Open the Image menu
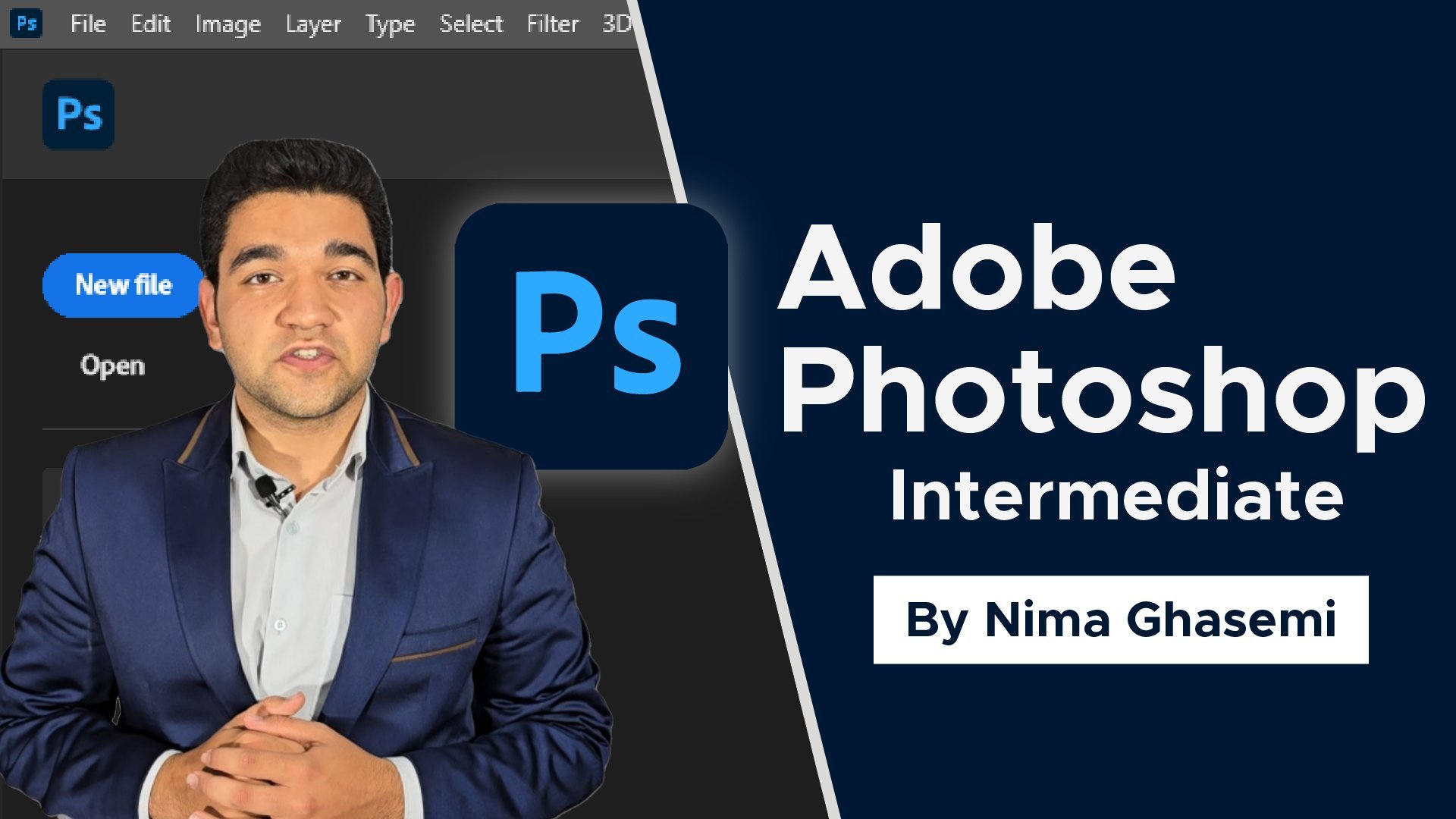 click(227, 24)
